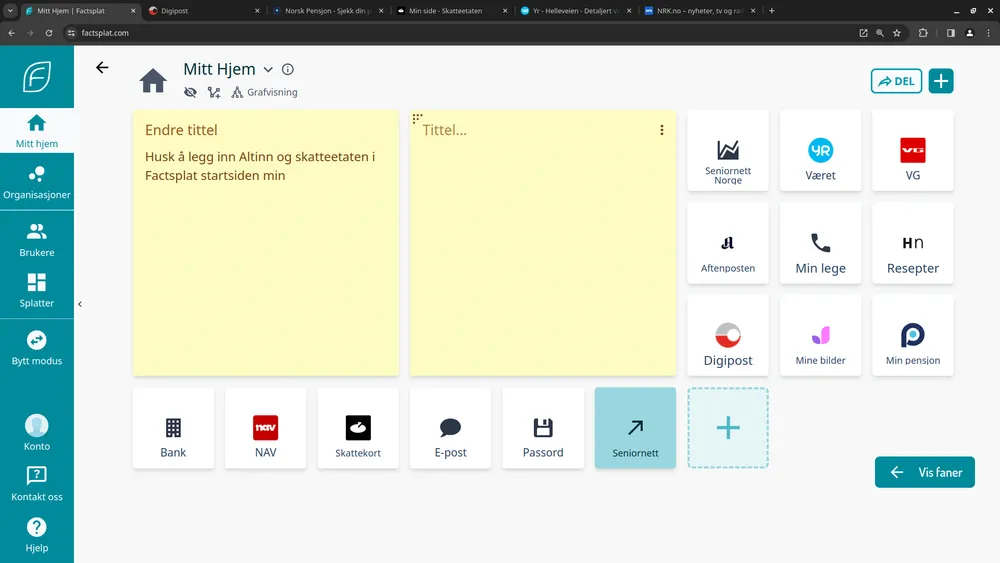Collapse the left sidebar with the arrow
Viewport: 1000px width, 563px height.
click(x=80, y=304)
